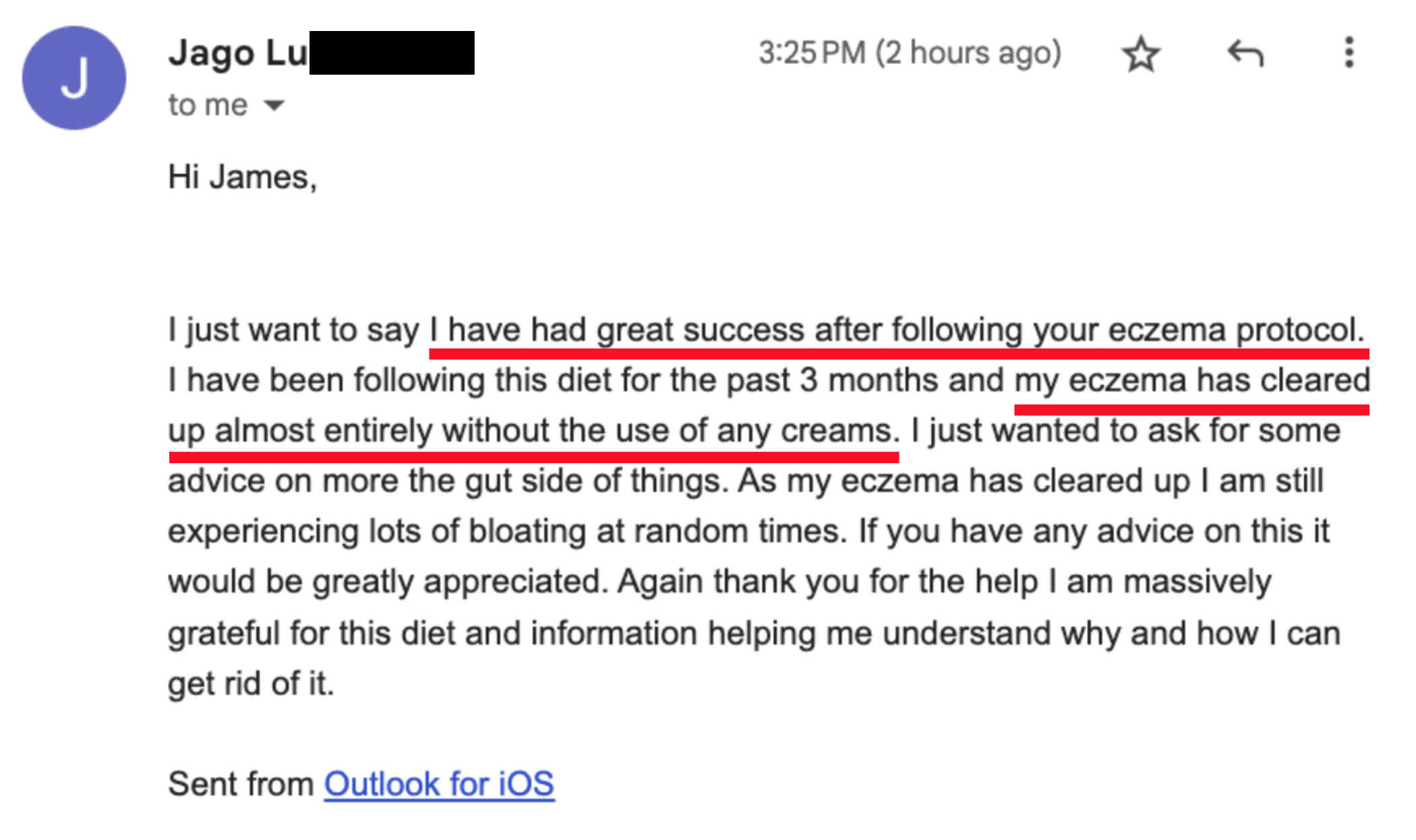This screenshot has height=840, width=1416.
Task: Click the black redaction box over surname
Action: (392, 53)
